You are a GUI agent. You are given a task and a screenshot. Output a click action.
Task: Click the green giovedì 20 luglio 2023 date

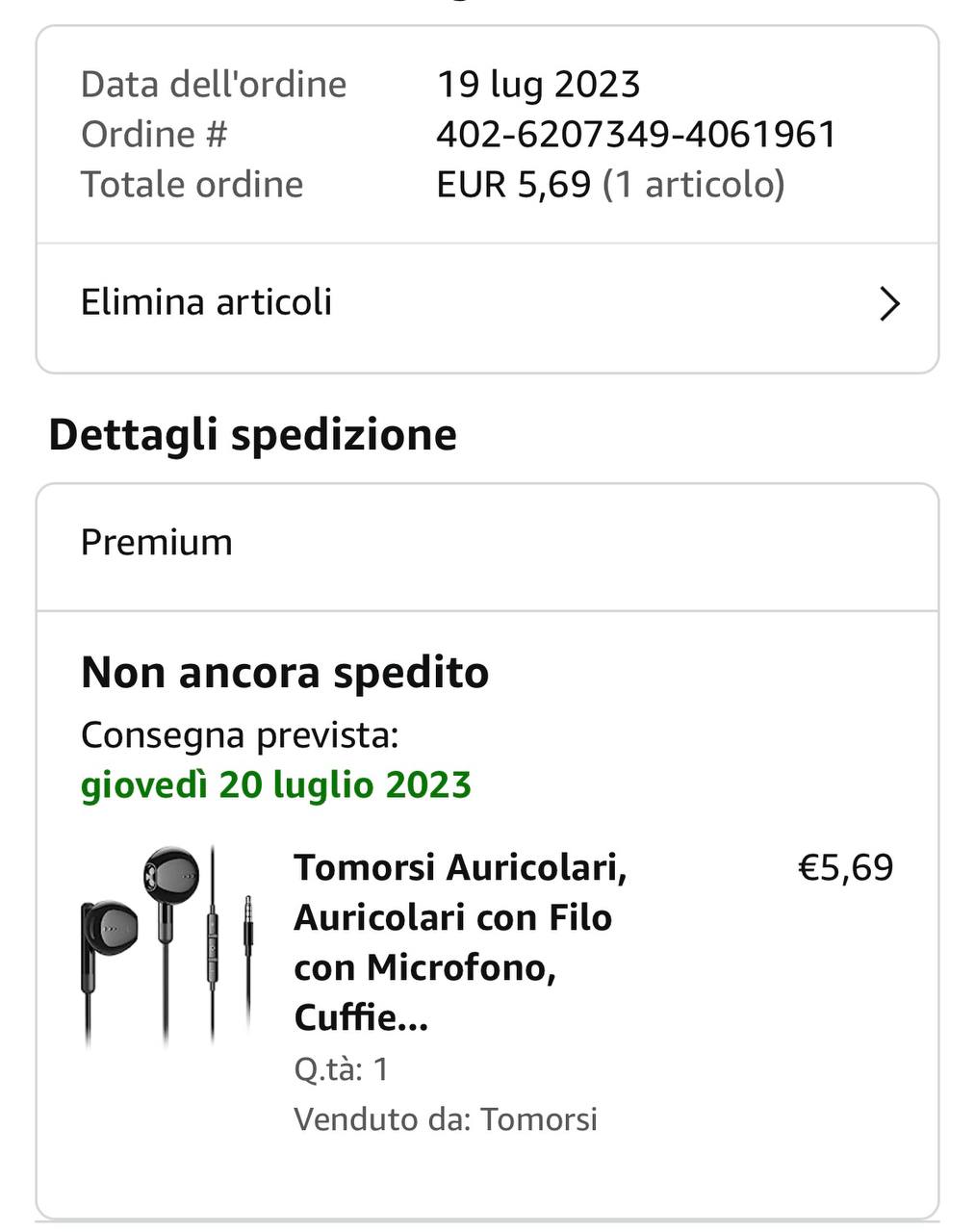(276, 785)
